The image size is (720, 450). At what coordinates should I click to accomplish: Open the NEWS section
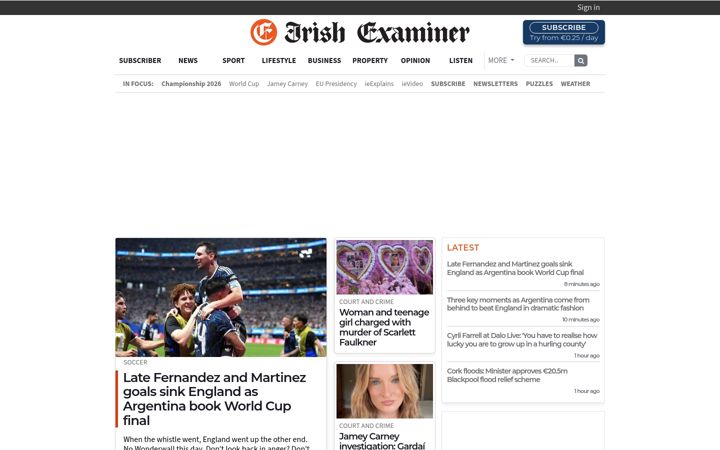pos(188,61)
